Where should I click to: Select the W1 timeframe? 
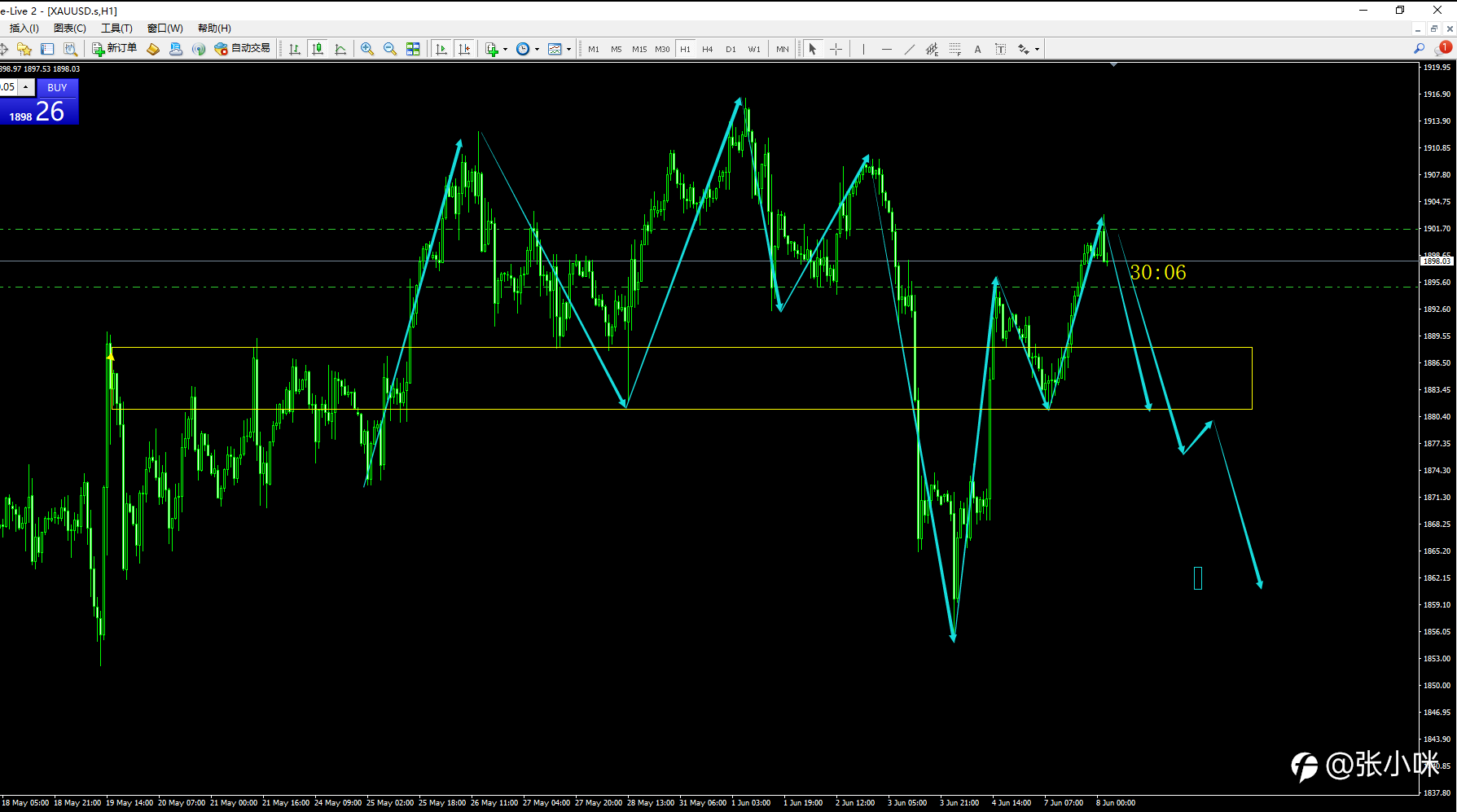click(754, 49)
